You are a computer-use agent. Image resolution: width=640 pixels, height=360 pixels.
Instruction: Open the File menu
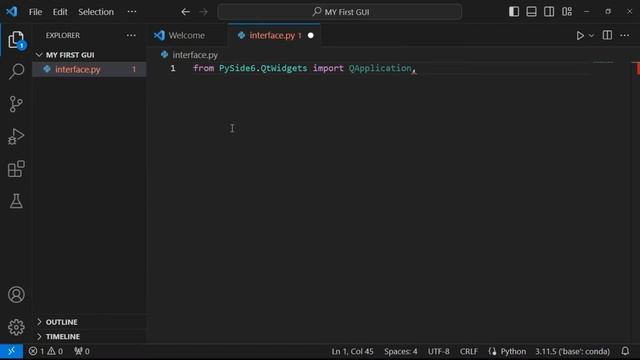tap(35, 12)
